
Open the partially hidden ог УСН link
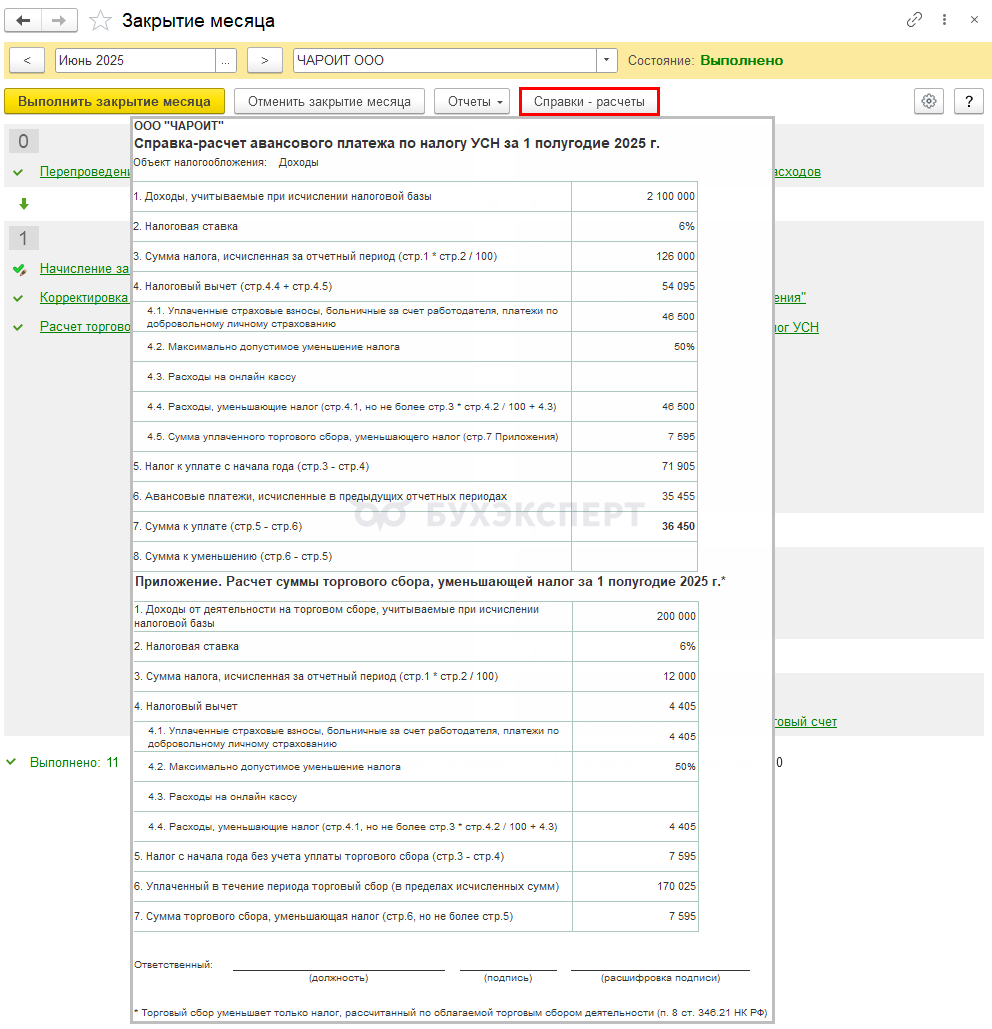click(x=797, y=327)
